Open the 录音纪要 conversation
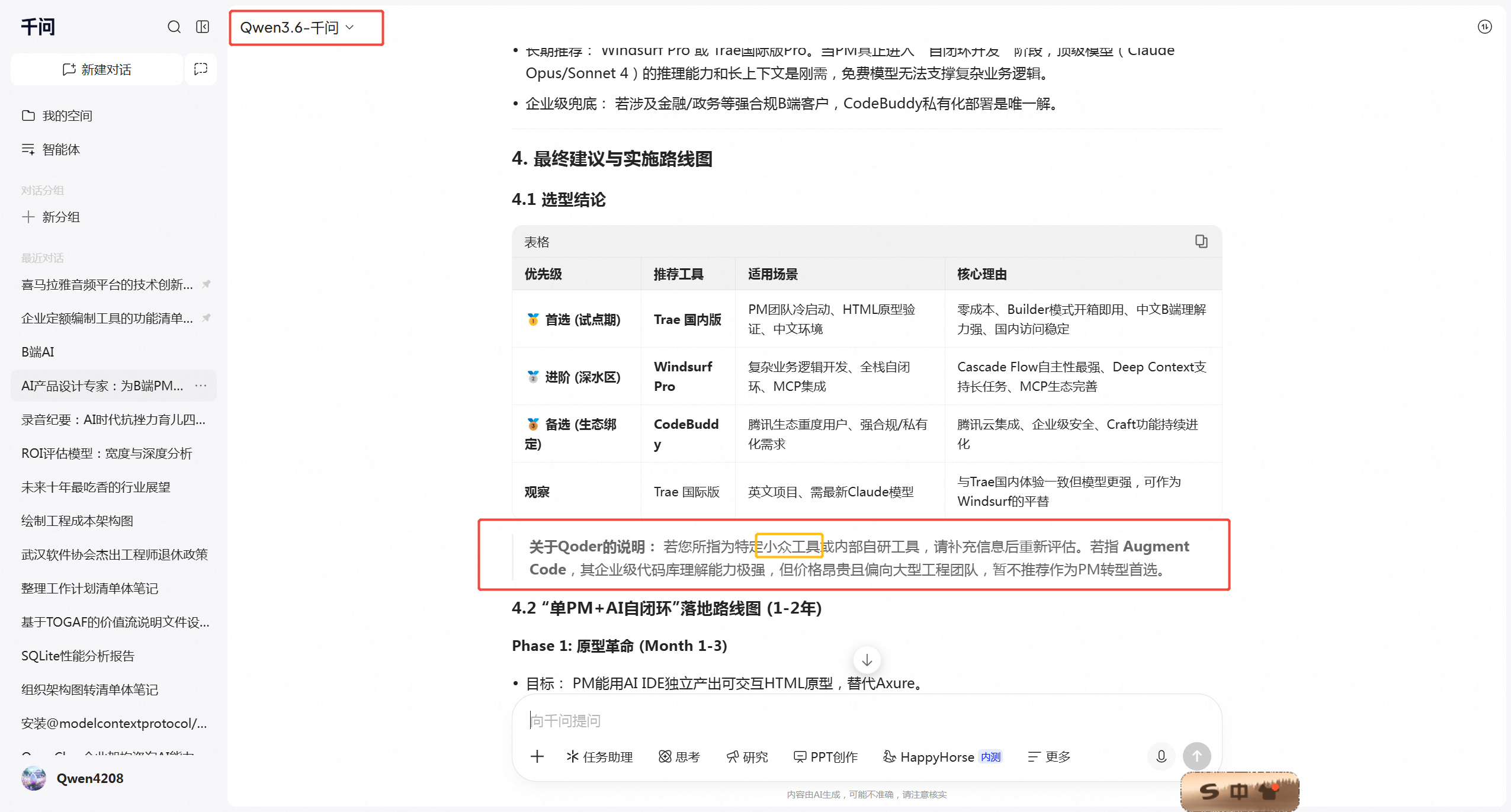Image resolution: width=1511 pixels, height=812 pixels. click(x=113, y=419)
